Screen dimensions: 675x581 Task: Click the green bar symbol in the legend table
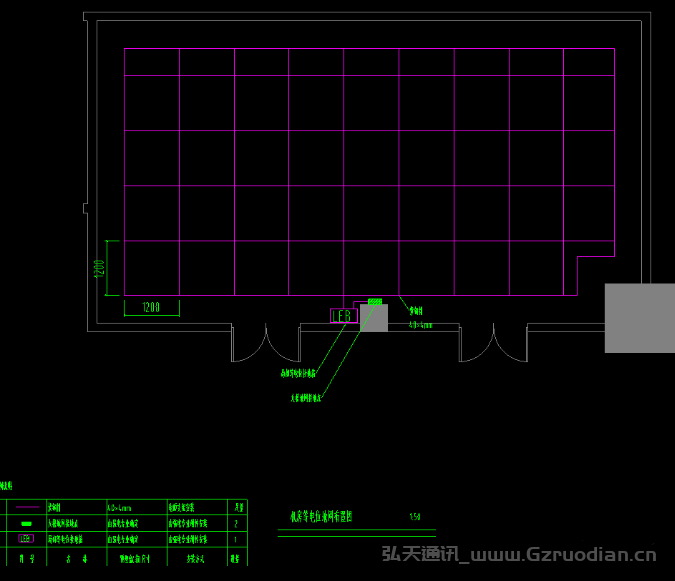click(27, 524)
